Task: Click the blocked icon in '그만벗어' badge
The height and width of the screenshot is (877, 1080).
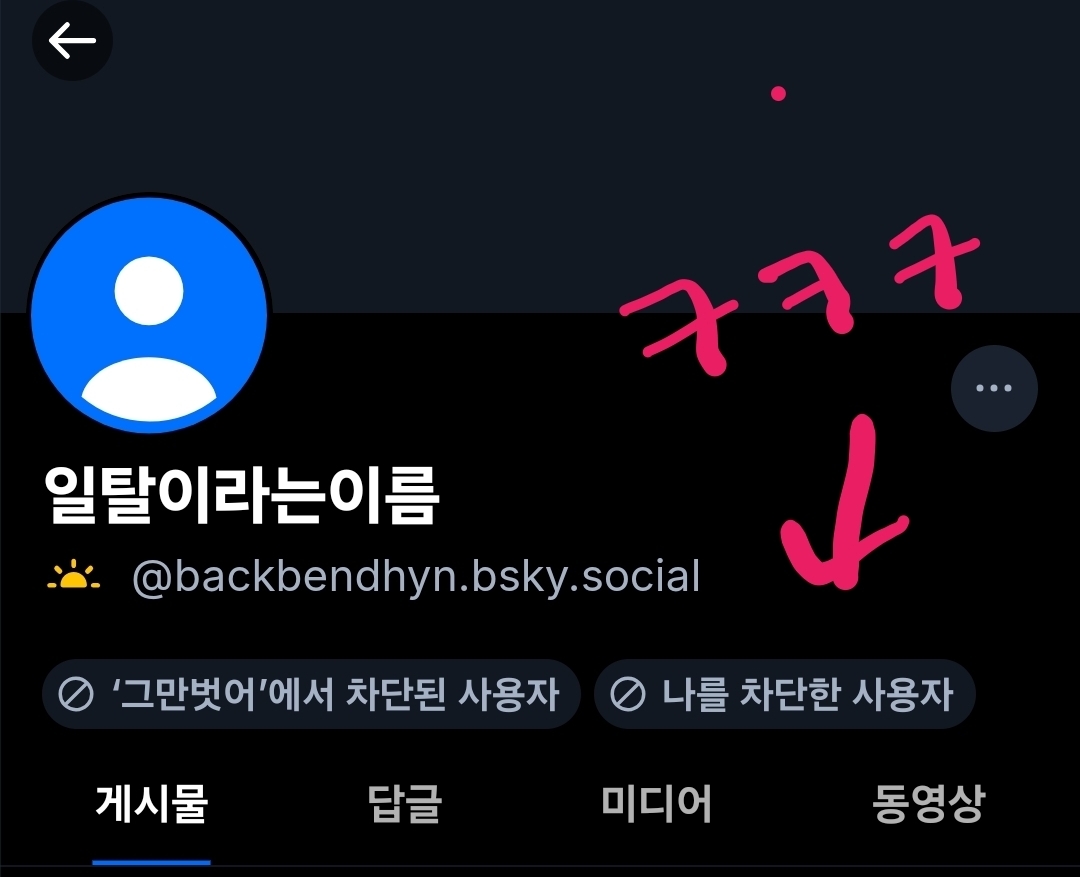Action: click(76, 694)
